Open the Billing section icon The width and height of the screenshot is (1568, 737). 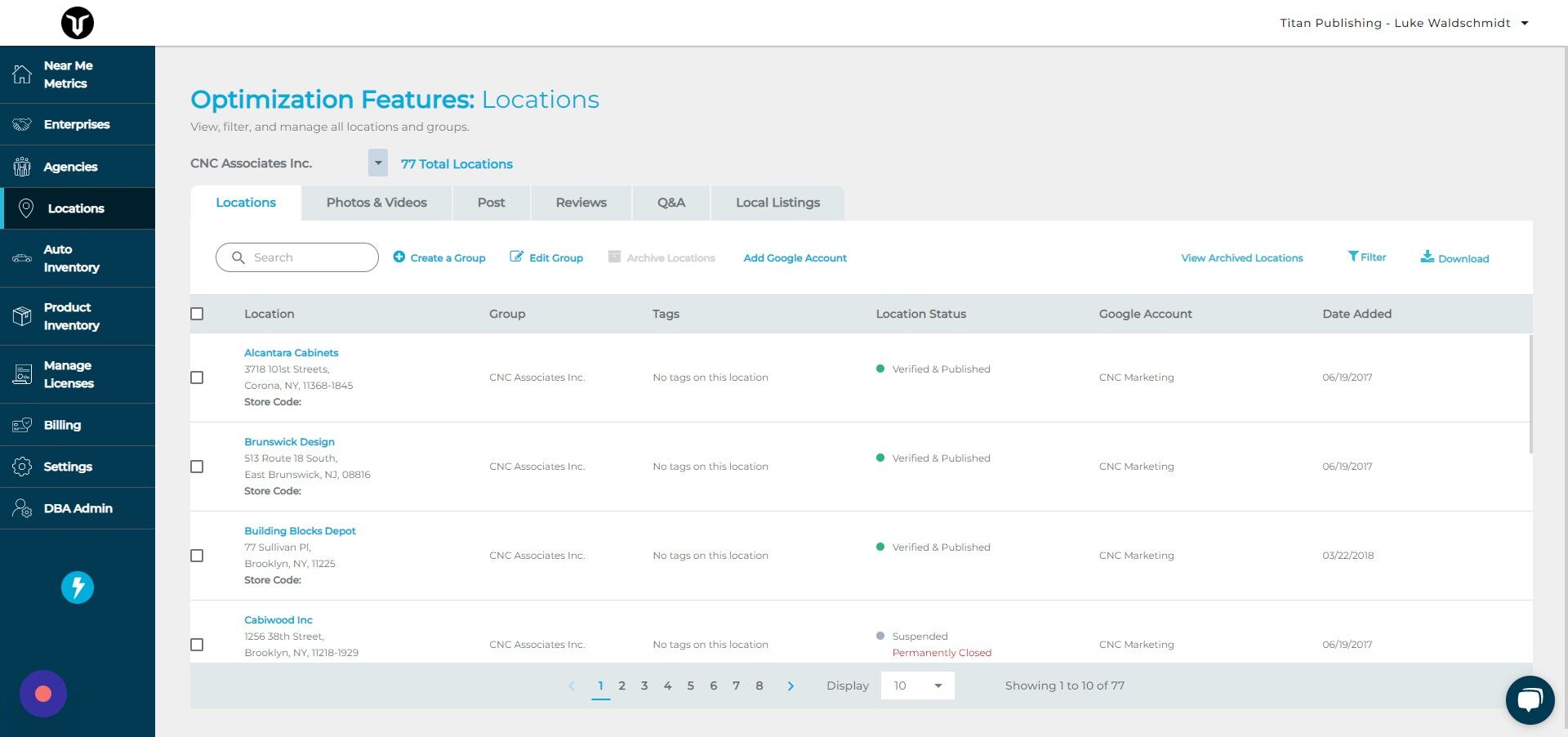[x=22, y=425]
